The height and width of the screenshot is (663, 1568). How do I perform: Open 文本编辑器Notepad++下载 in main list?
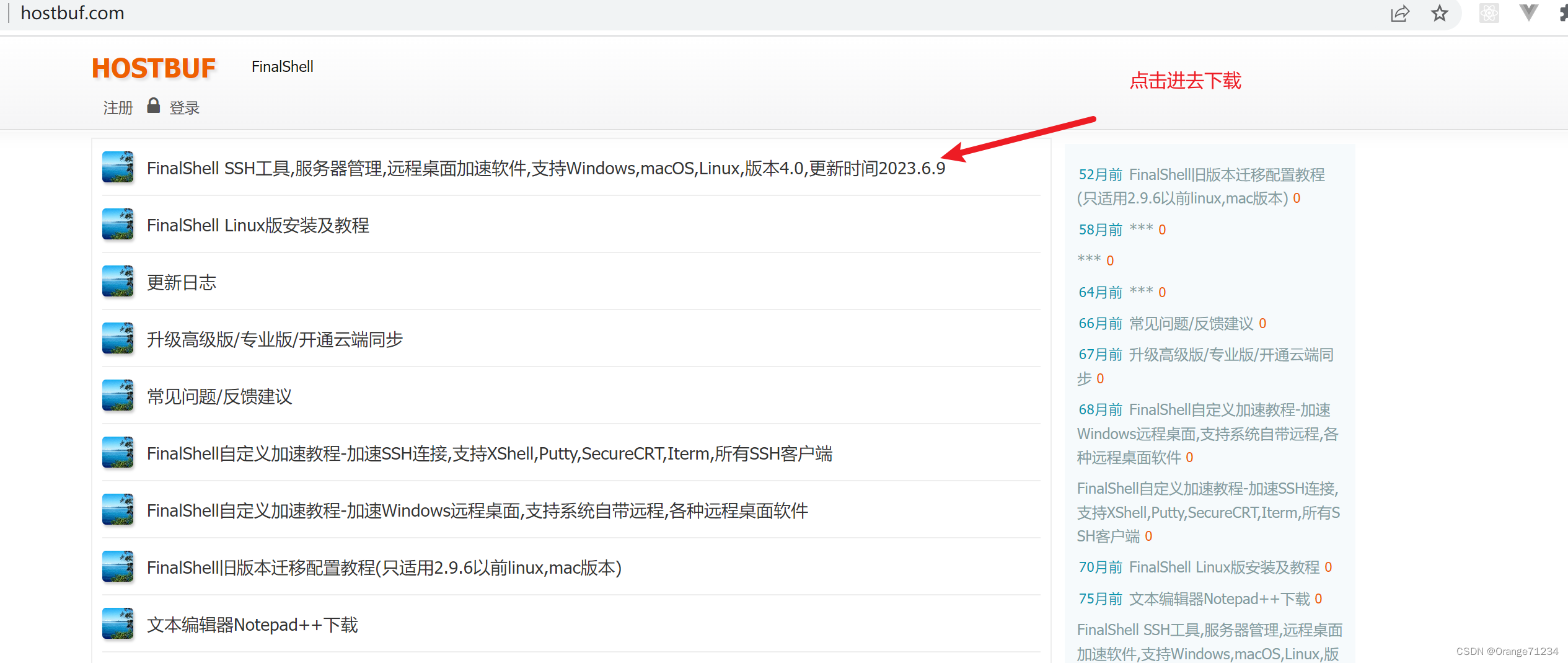point(252,625)
